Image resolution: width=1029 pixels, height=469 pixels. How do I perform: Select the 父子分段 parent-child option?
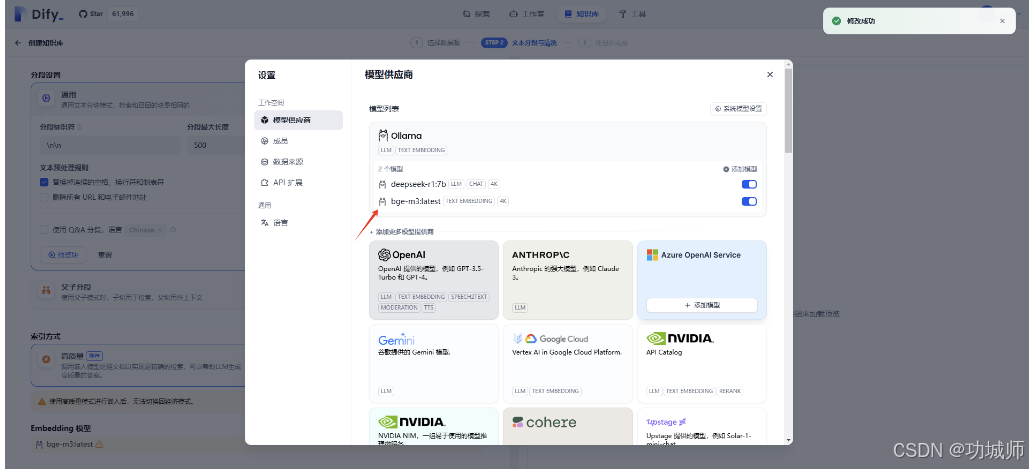pyautogui.click(x=138, y=293)
